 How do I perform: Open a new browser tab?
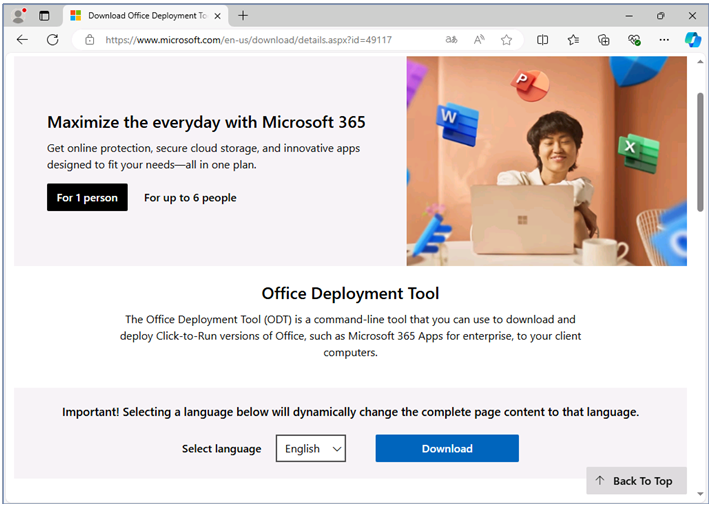tap(243, 16)
